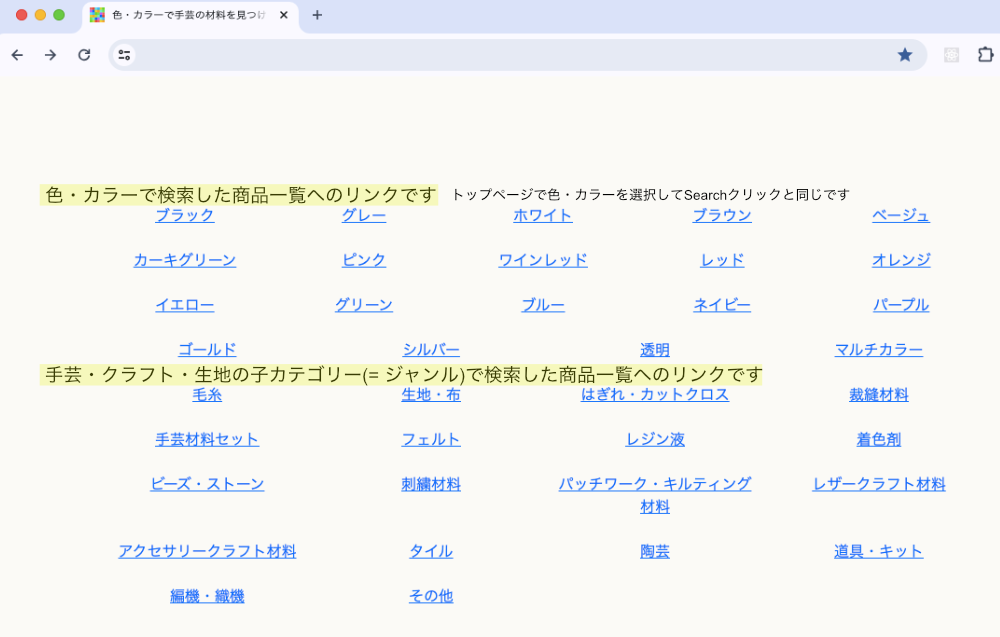Click the note トップページで色・カラーを選択してSearchクリックと同じです
The image size is (1000, 637).
[651, 195]
